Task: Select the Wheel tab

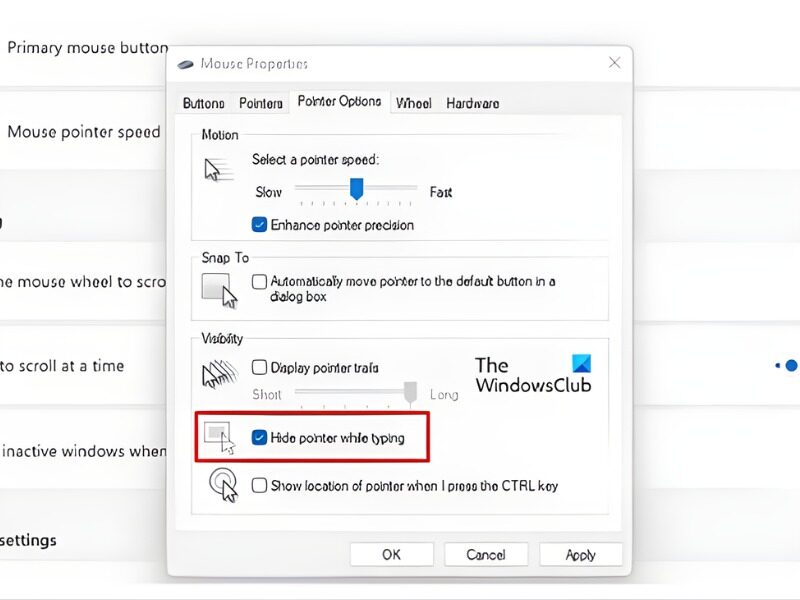Action: click(413, 103)
